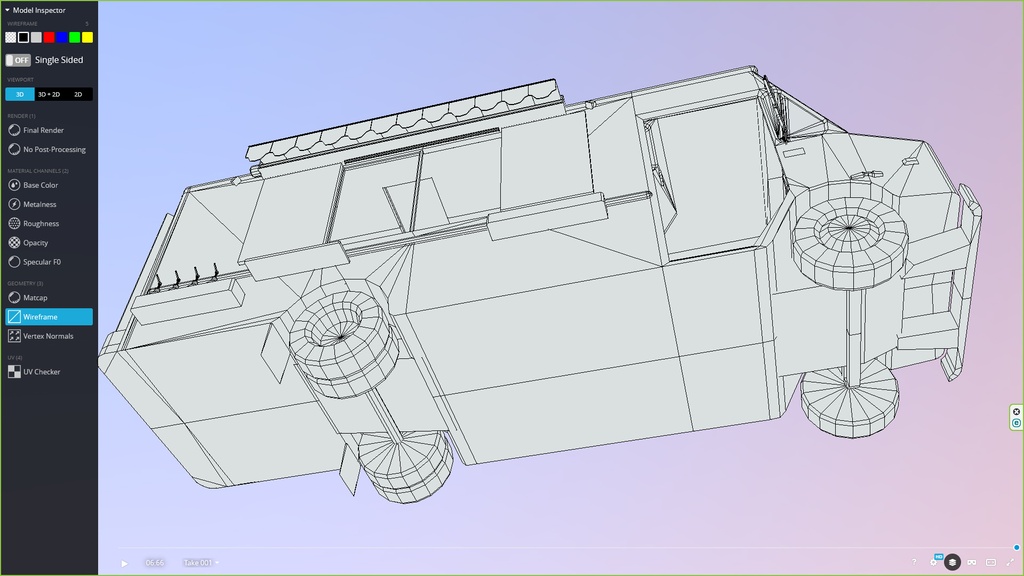Display the Metalness channel
1024x576 pixels.
pos(40,204)
